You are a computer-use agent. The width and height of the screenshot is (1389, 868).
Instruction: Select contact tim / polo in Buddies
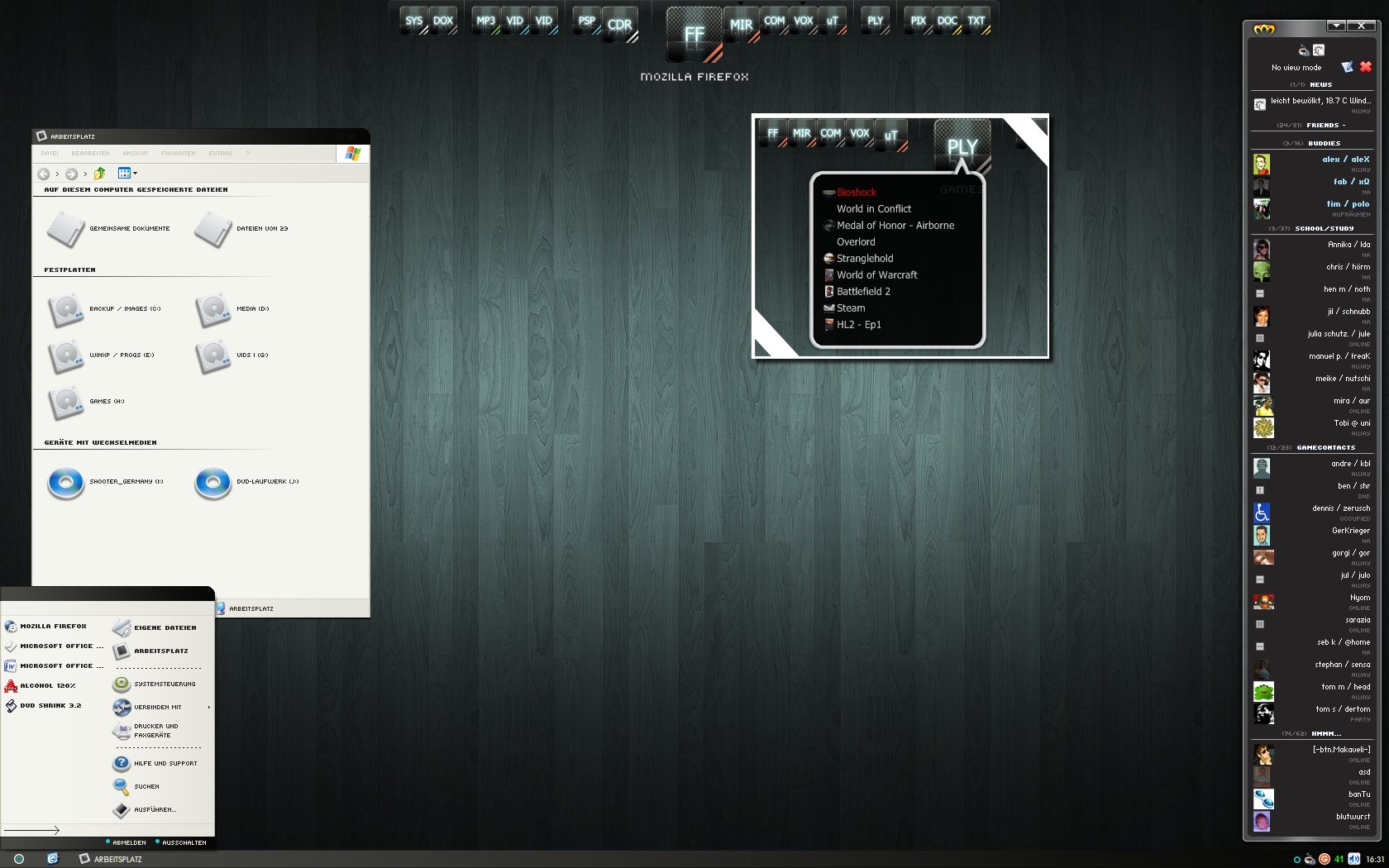[1311, 208]
